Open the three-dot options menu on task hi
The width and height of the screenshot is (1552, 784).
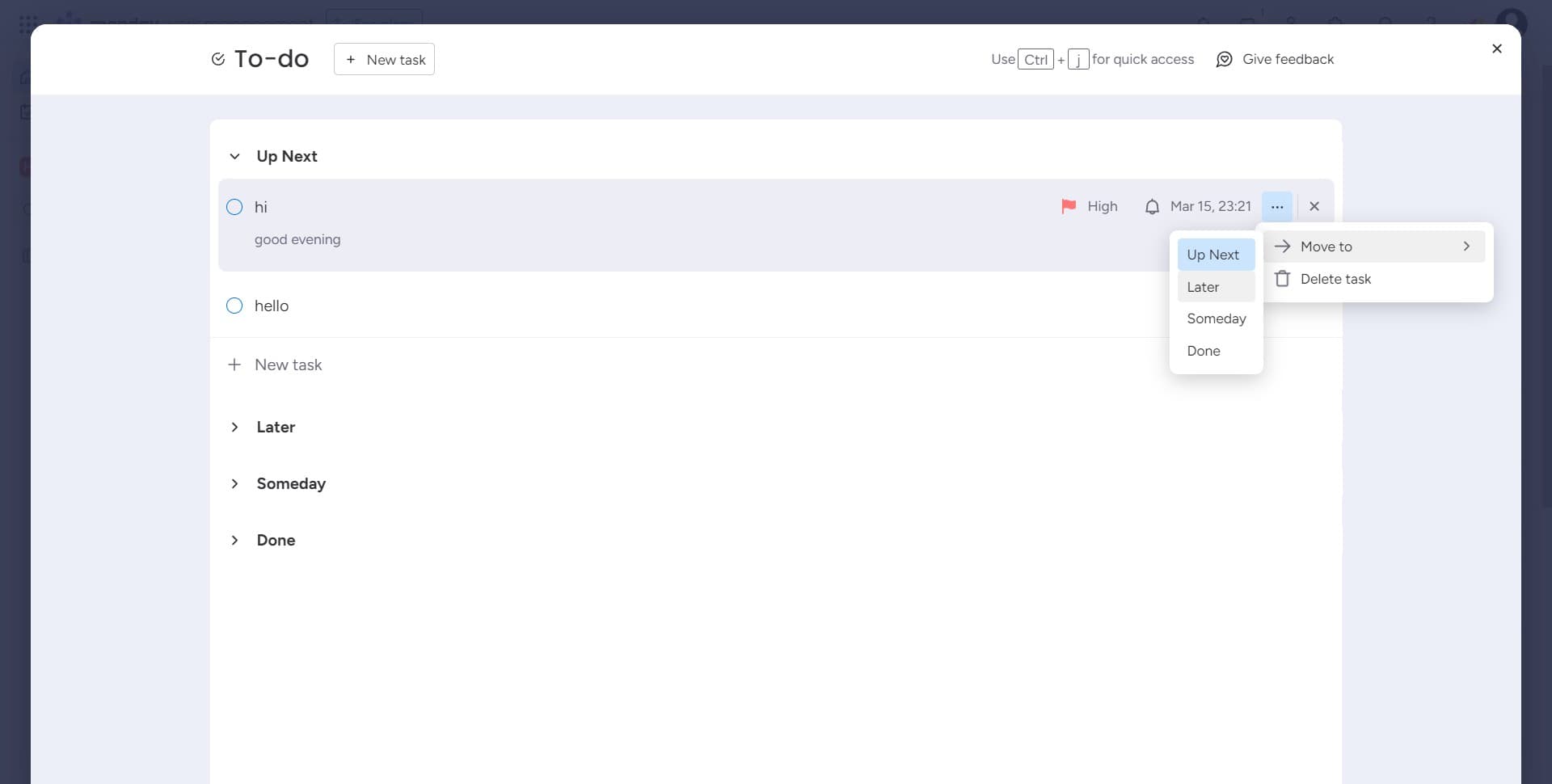tap(1277, 206)
